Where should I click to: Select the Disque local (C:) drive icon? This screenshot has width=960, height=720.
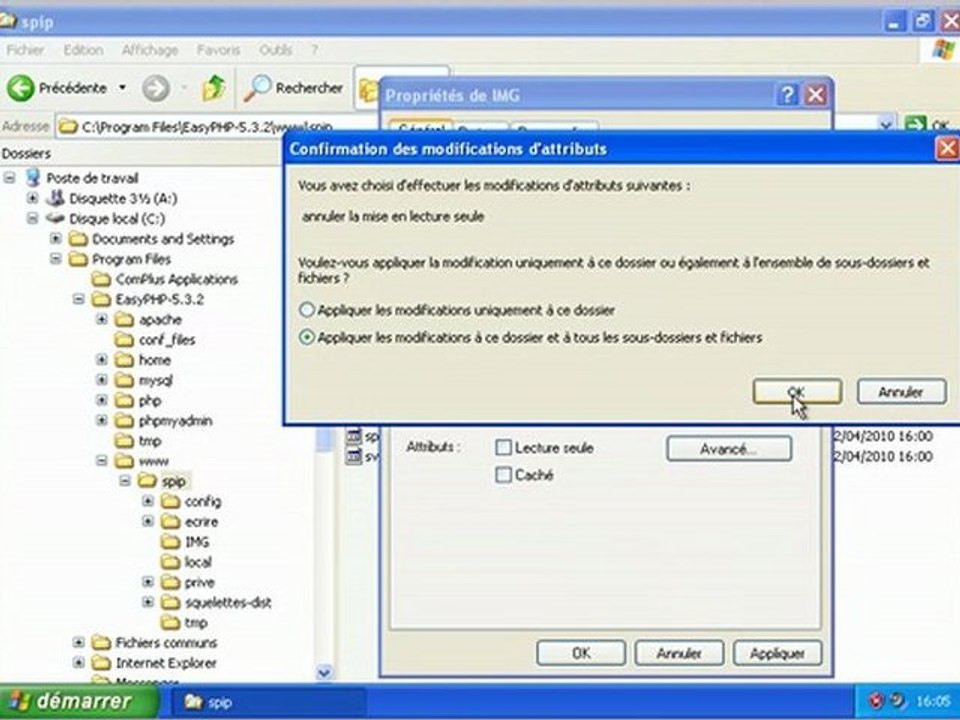(x=56, y=218)
